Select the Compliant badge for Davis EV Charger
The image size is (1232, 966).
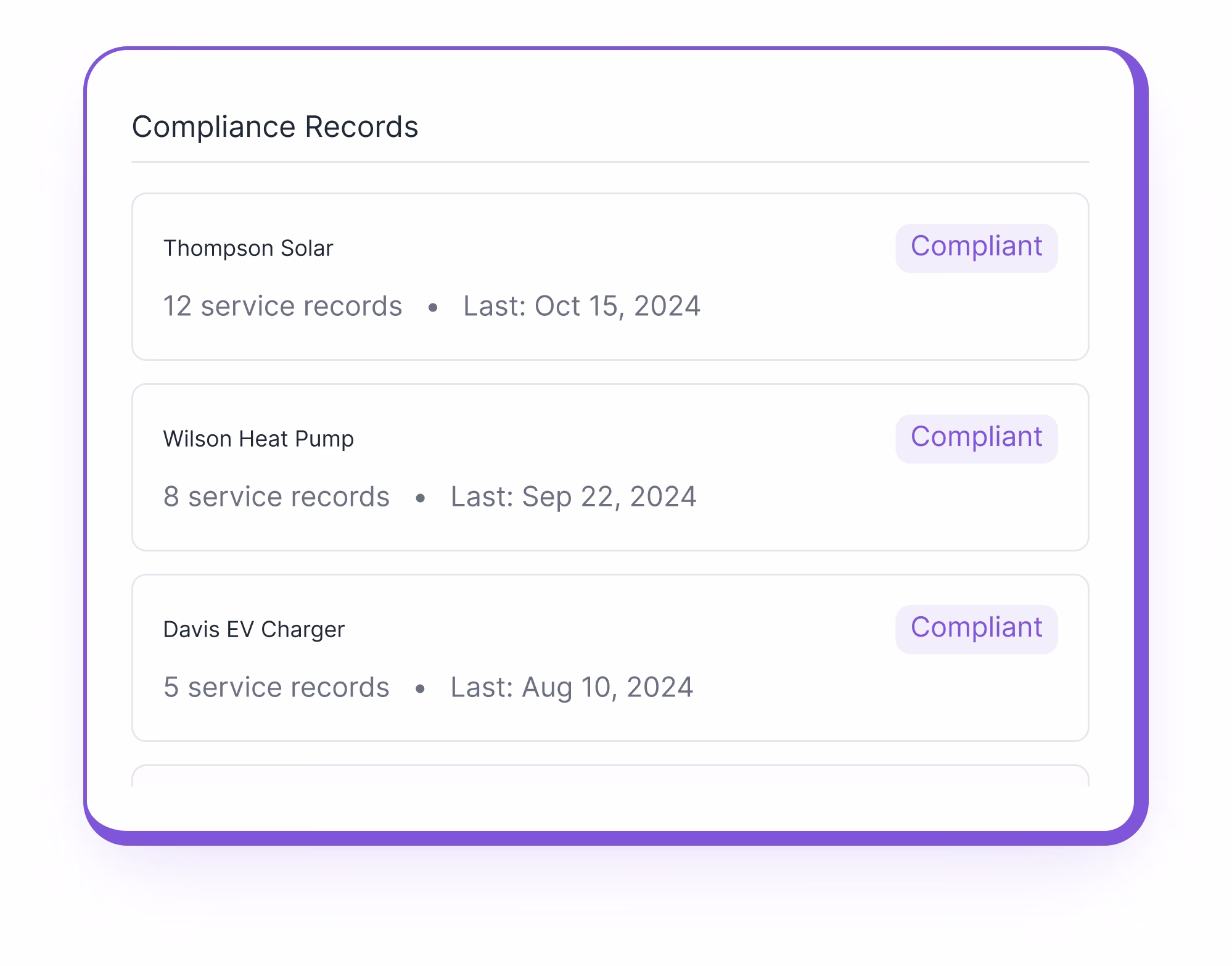point(976,628)
